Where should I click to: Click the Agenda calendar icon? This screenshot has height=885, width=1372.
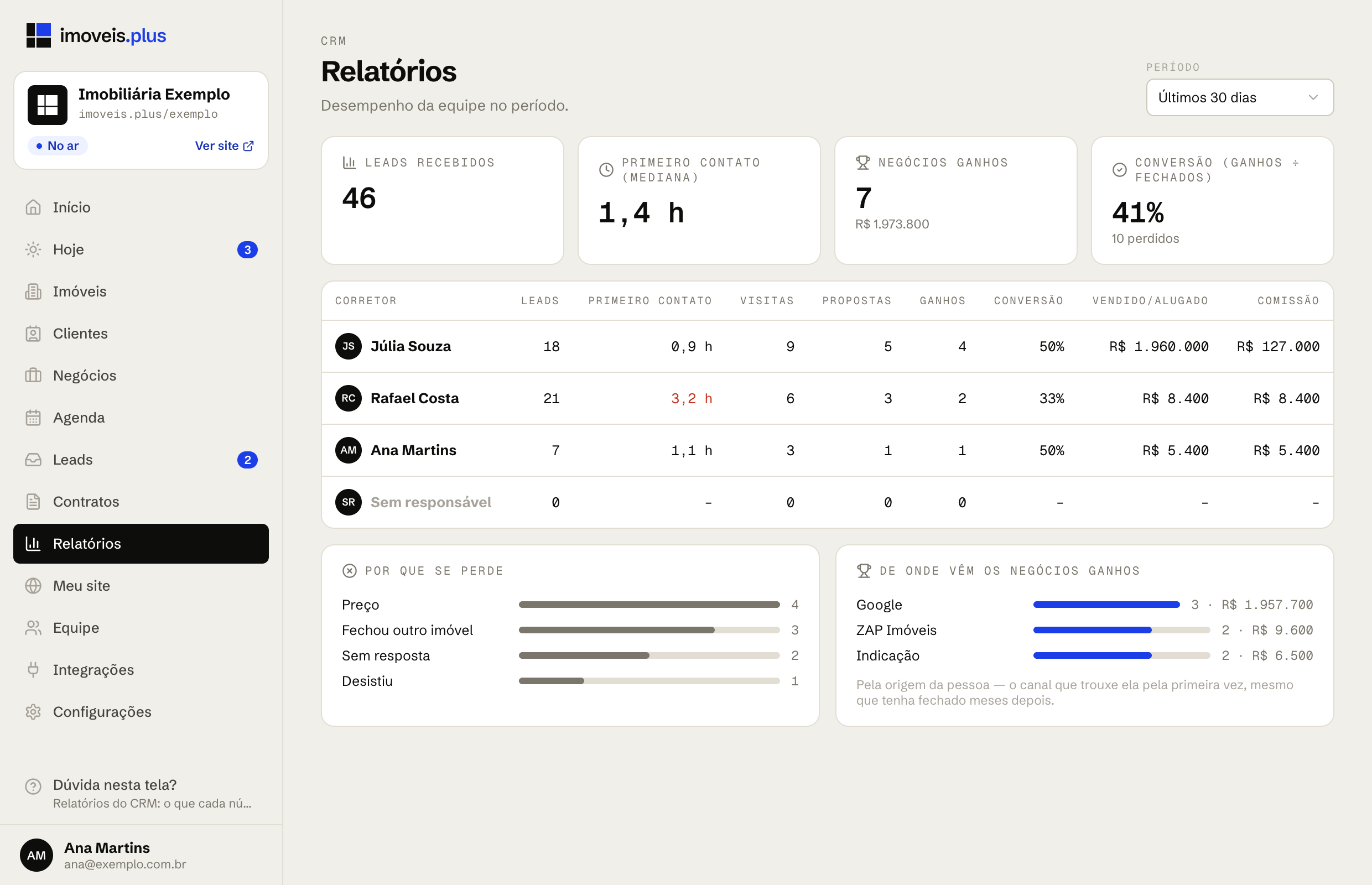pyautogui.click(x=33, y=418)
